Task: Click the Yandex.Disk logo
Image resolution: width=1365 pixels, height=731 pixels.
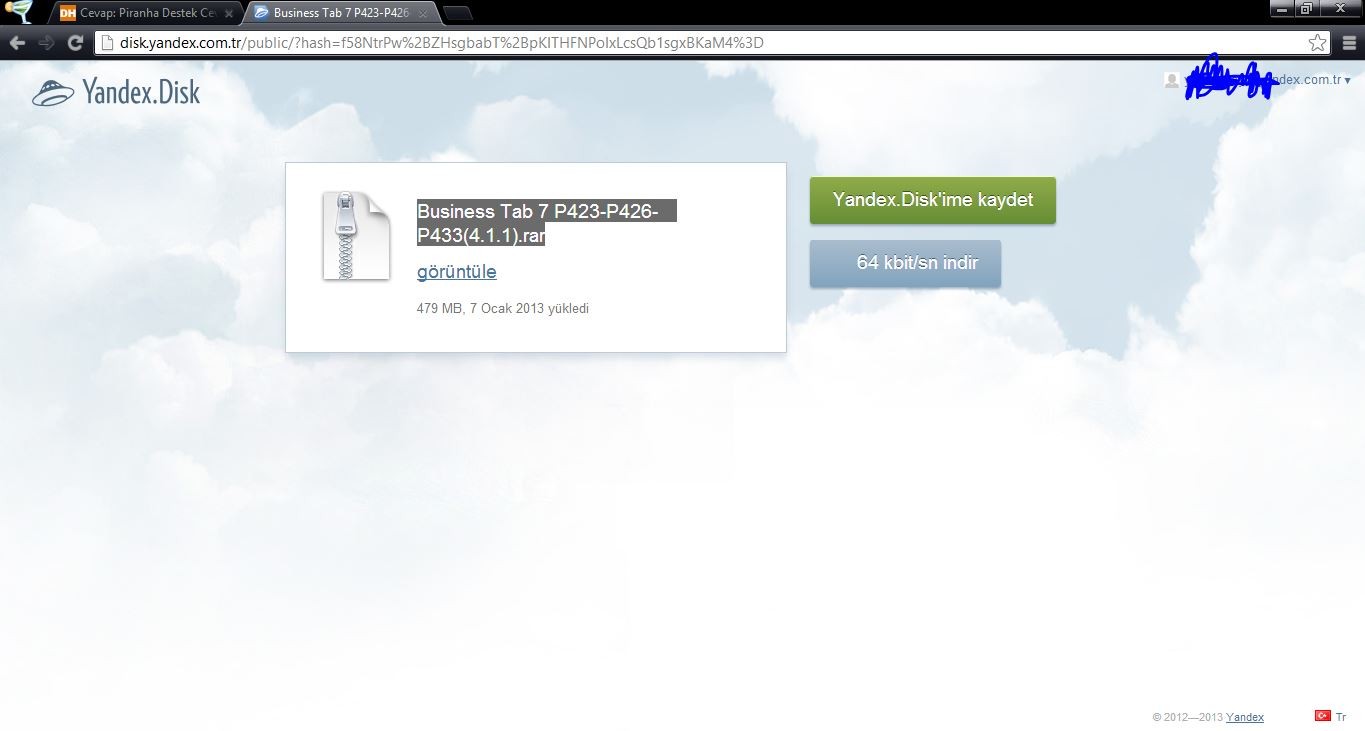Action: pyautogui.click(x=116, y=93)
